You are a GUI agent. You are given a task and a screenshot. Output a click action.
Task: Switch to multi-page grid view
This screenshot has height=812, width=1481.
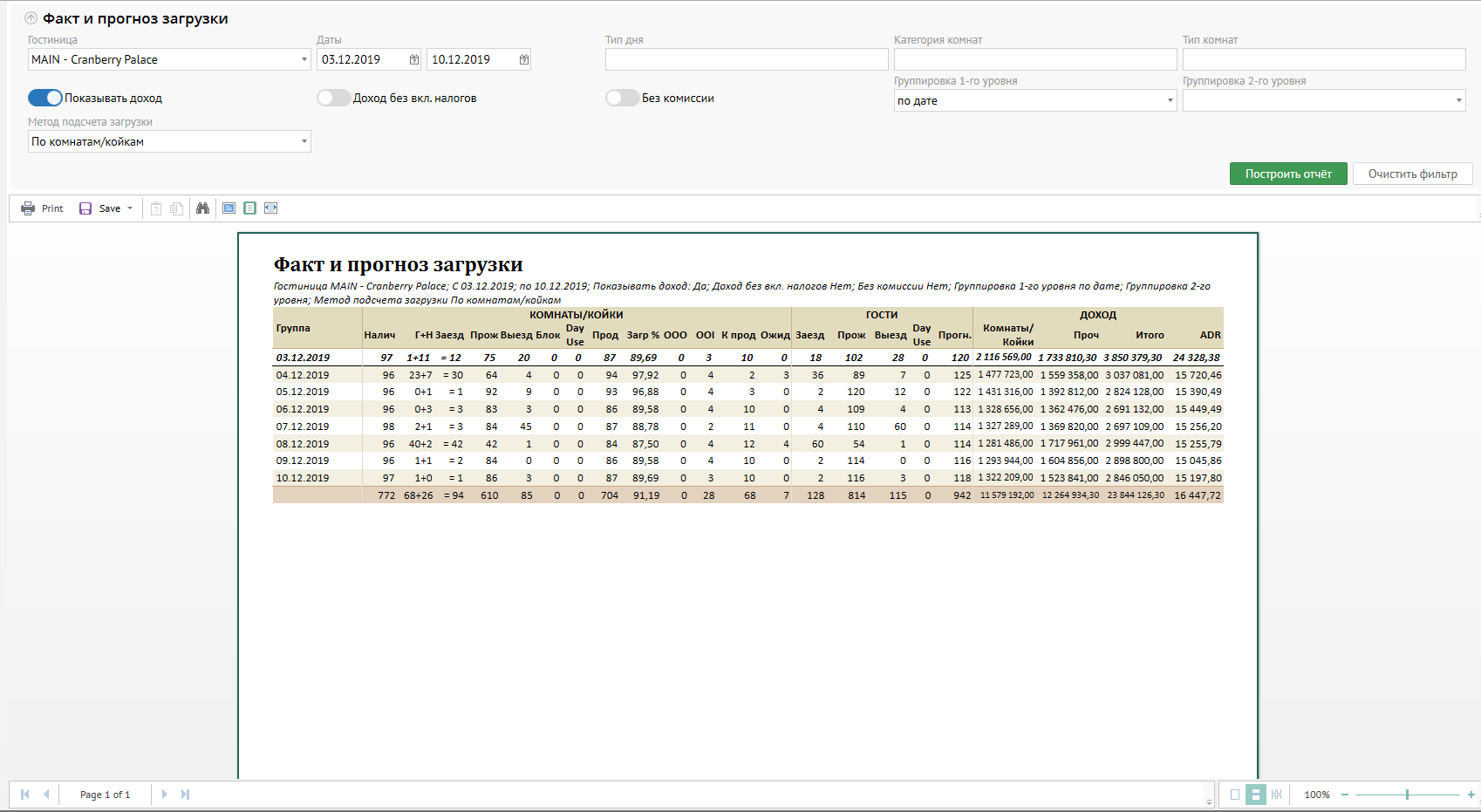click(1276, 795)
